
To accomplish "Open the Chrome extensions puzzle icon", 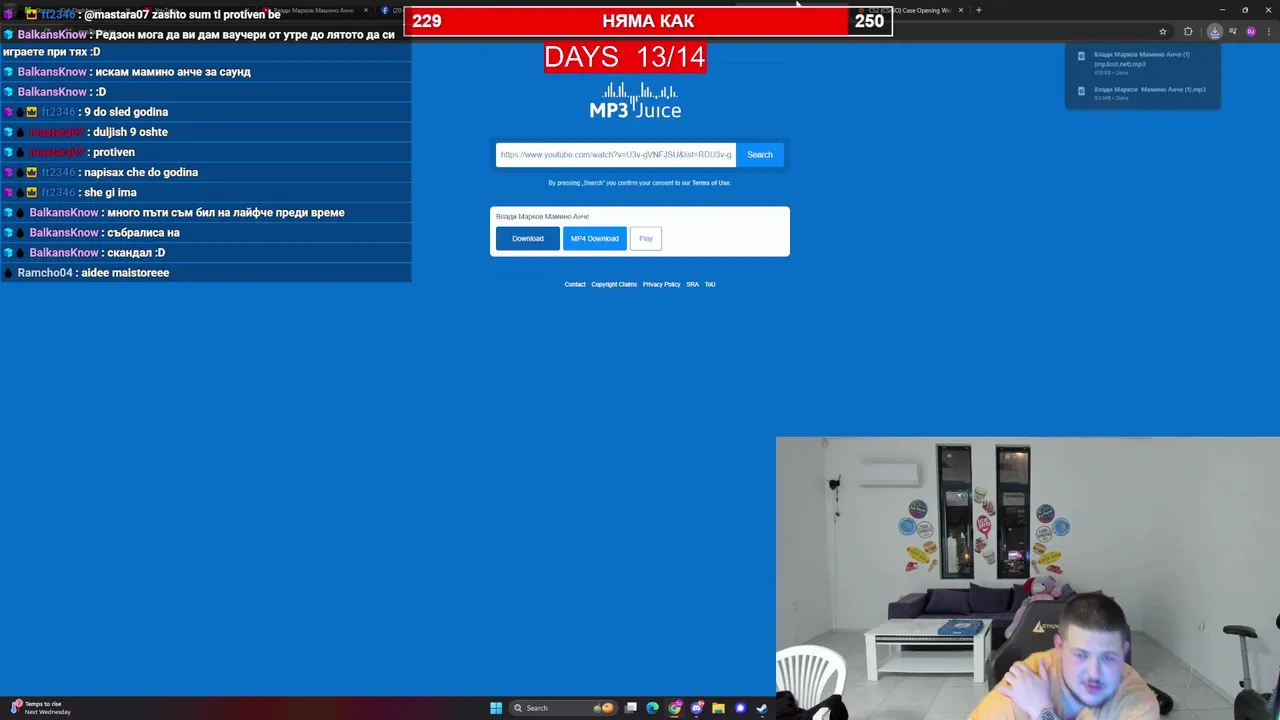I will point(1188,32).
